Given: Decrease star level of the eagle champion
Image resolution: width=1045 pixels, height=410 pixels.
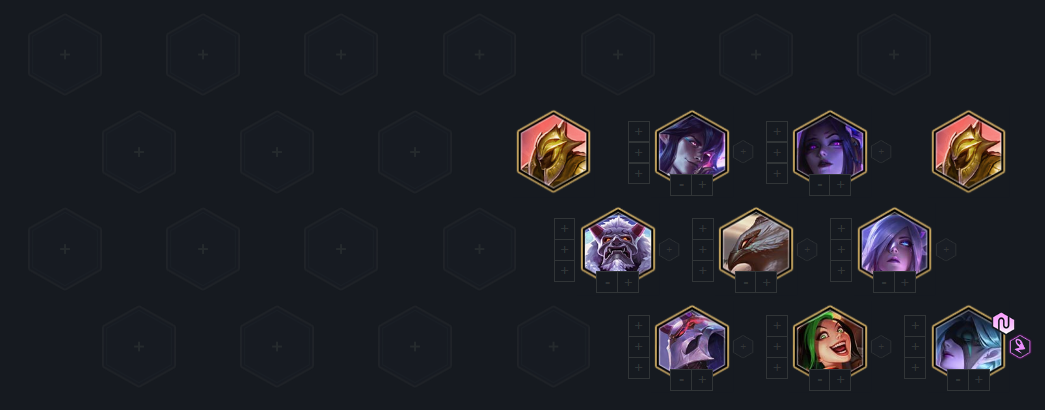Looking at the screenshot, I should point(745,283).
